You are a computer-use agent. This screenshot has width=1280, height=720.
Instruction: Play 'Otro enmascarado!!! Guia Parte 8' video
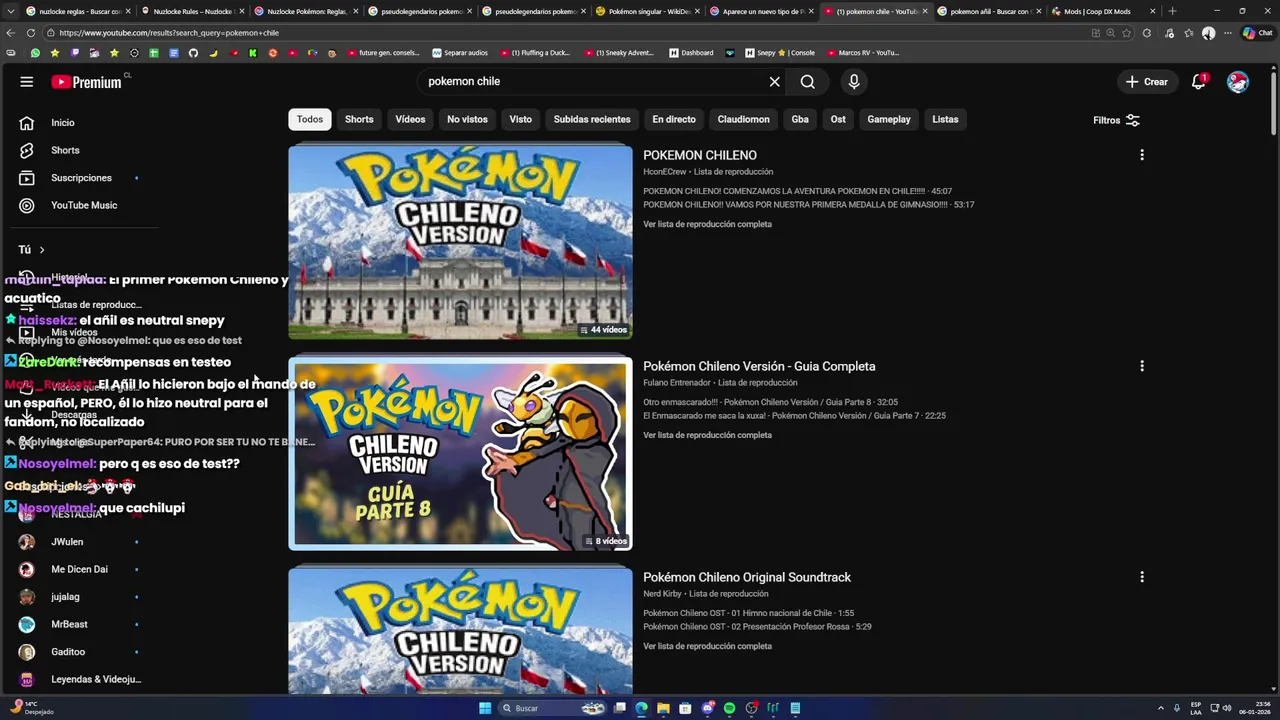[770, 402]
